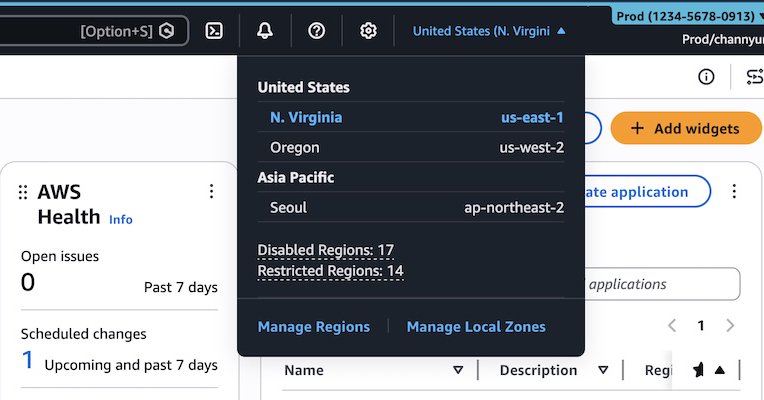Open the help question mark menu
The width and height of the screenshot is (764, 400).
317,31
